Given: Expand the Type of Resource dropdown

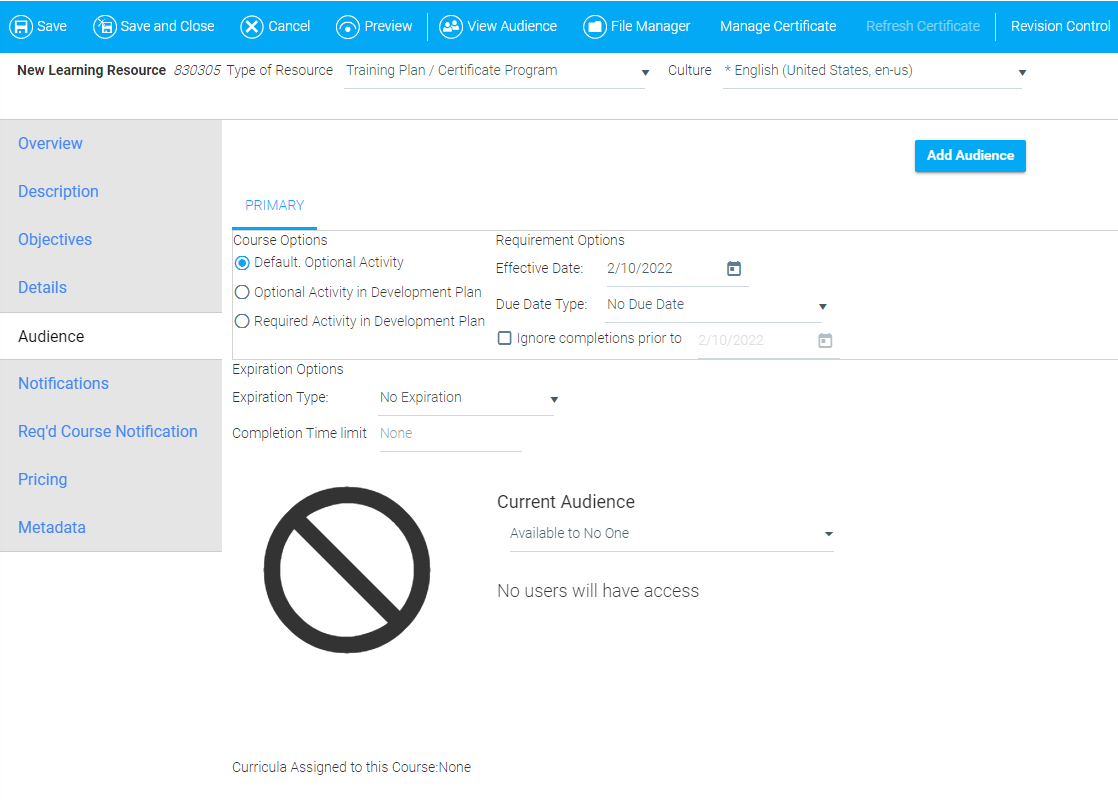Looking at the screenshot, I should (495, 72).
